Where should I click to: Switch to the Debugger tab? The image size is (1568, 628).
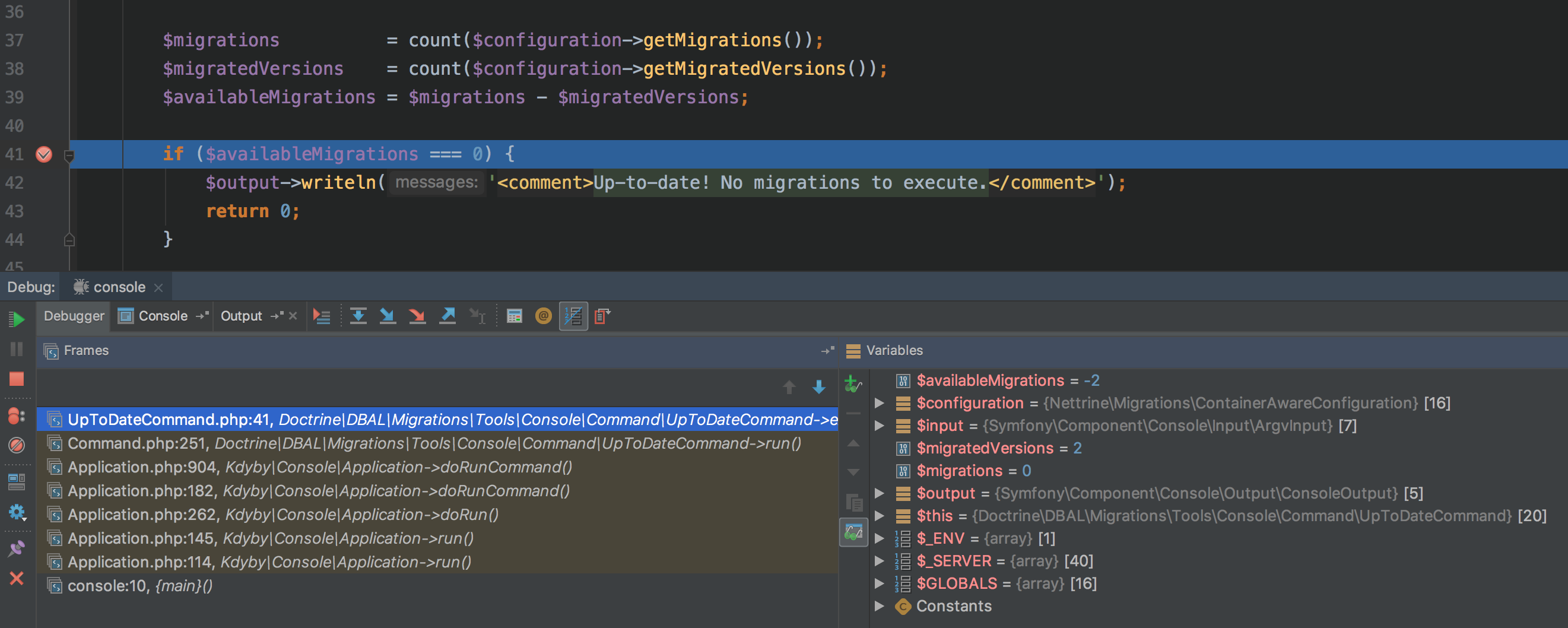[x=74, y=316]
